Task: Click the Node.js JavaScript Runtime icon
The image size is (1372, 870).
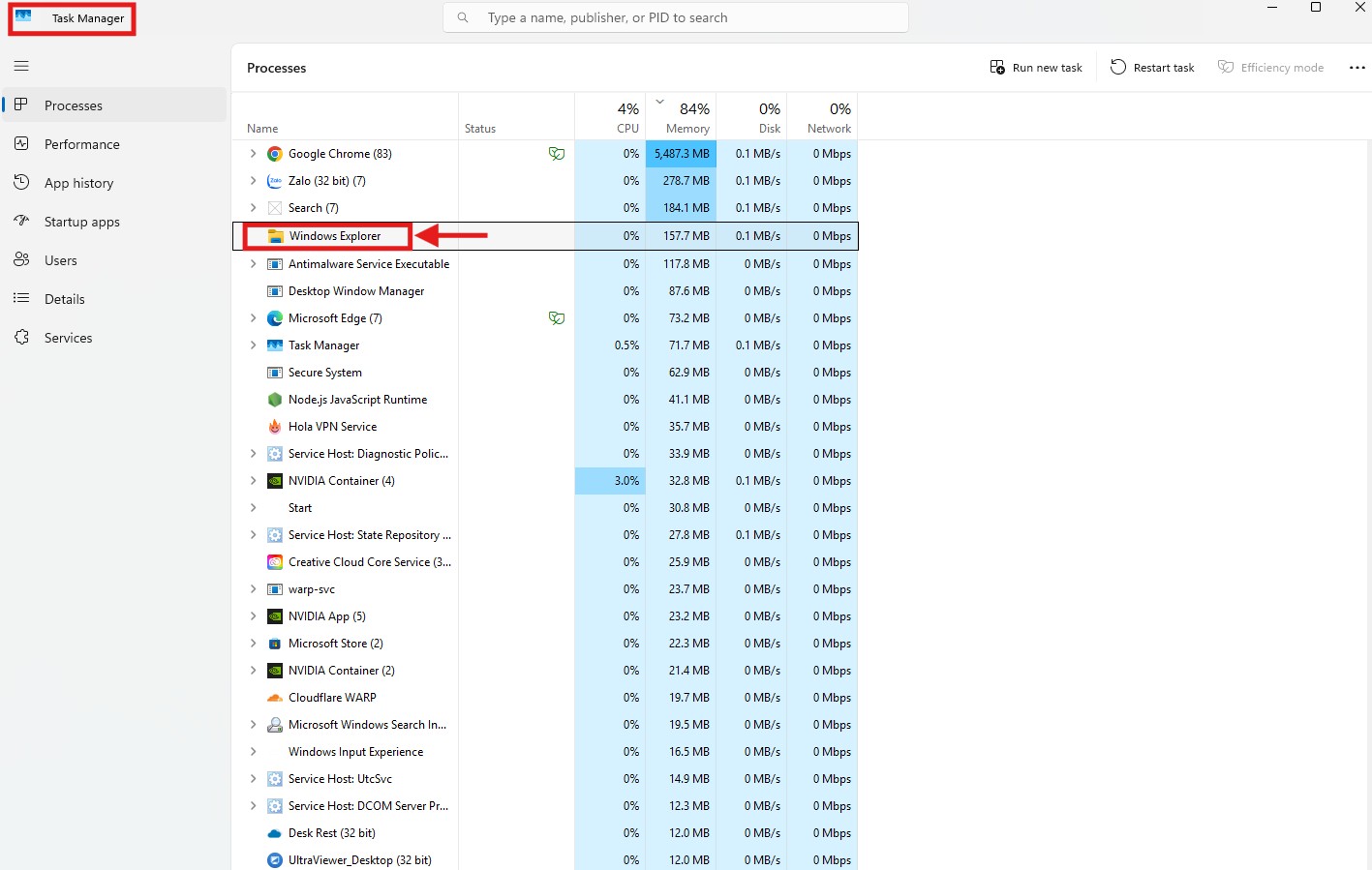Action: (x=275, y=400)
